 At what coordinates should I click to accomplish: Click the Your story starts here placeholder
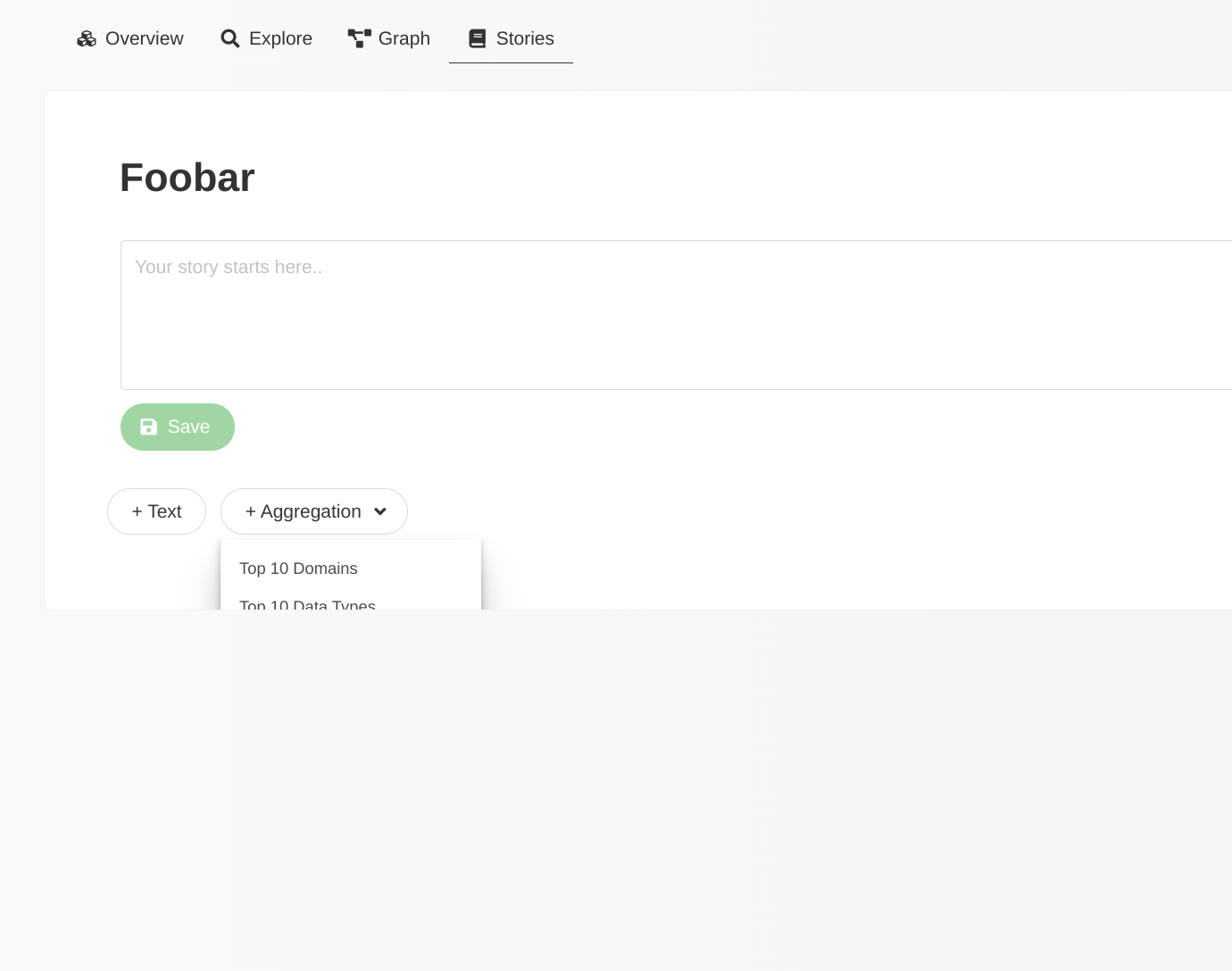point(229,267)
